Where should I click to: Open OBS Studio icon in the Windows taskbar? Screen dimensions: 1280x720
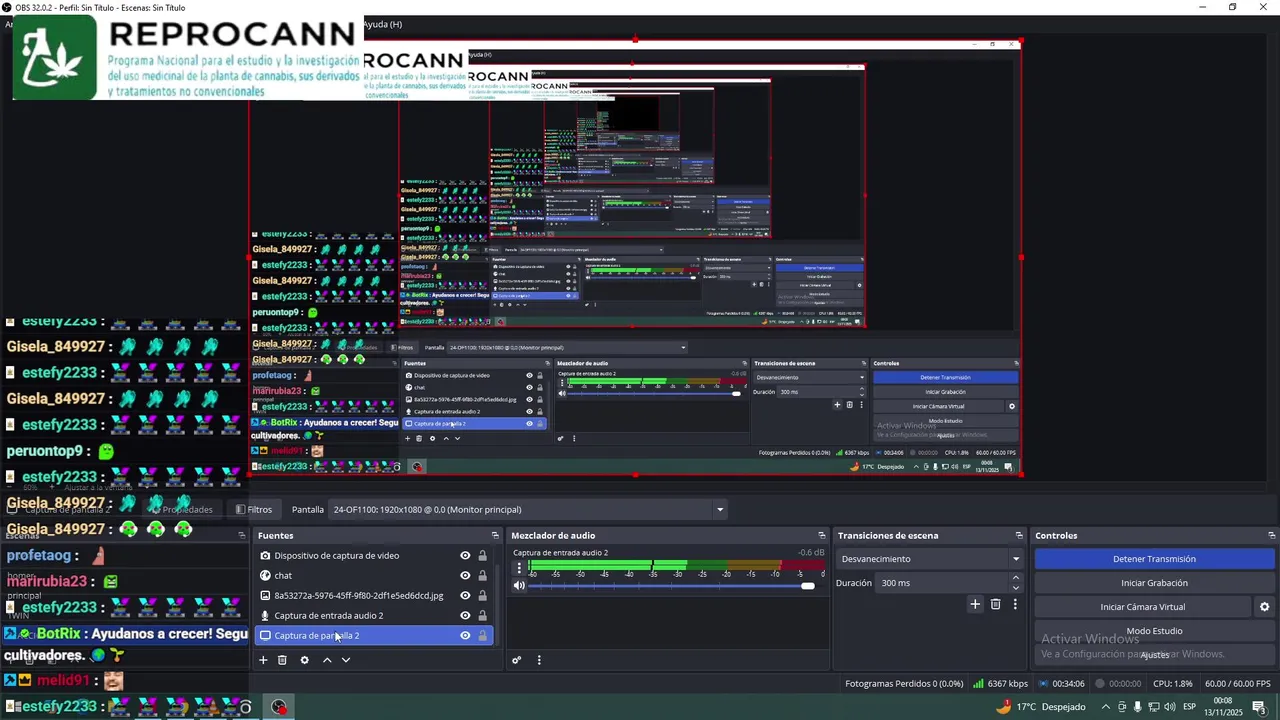tap(279, 707)
